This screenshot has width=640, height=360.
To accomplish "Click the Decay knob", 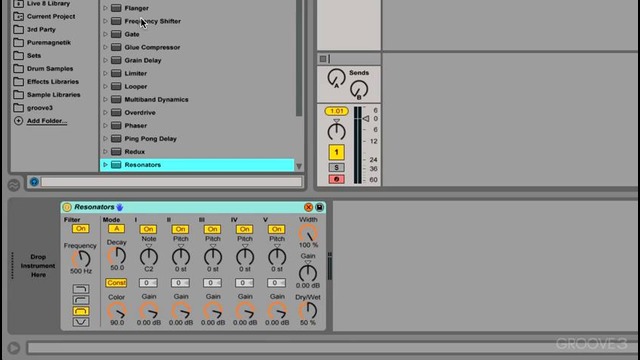I will 117,256.
